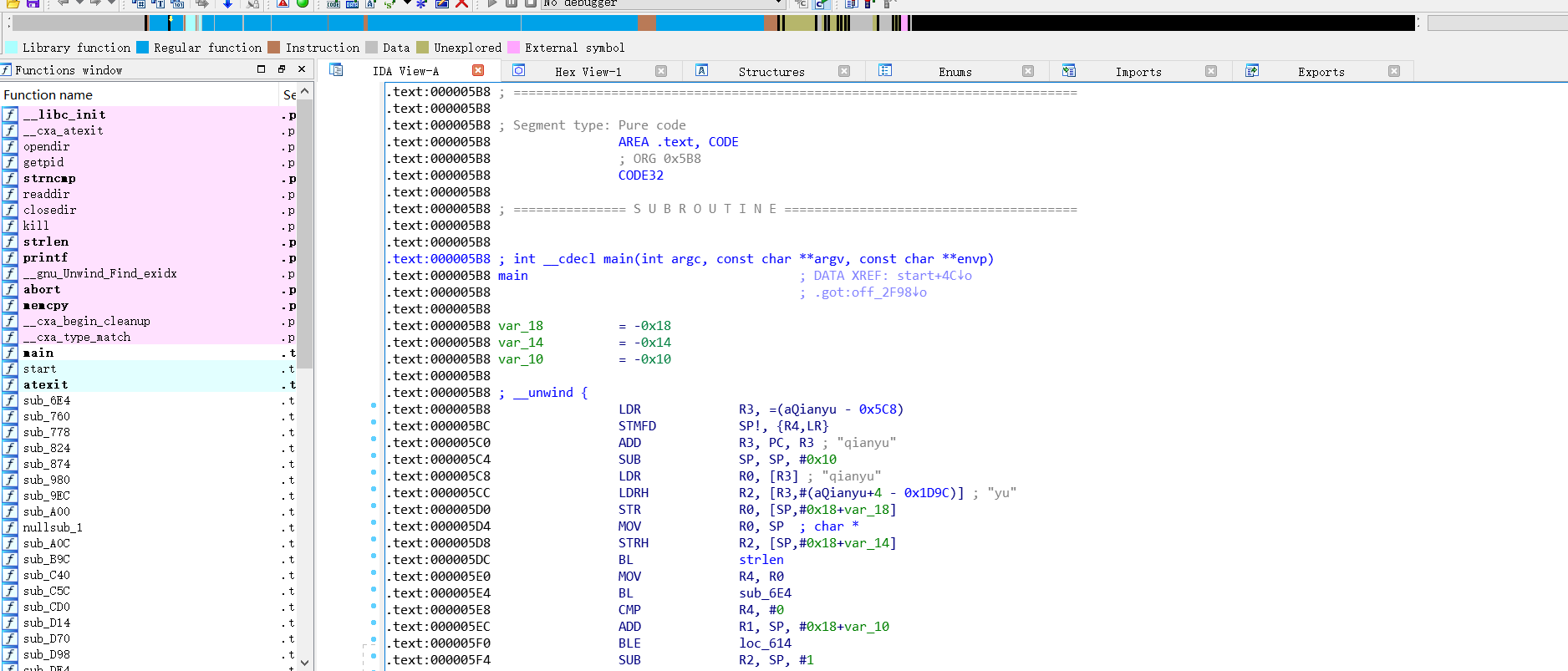Click function icon beside nullsub_1
1568x671 pixels.
point(10,527)
